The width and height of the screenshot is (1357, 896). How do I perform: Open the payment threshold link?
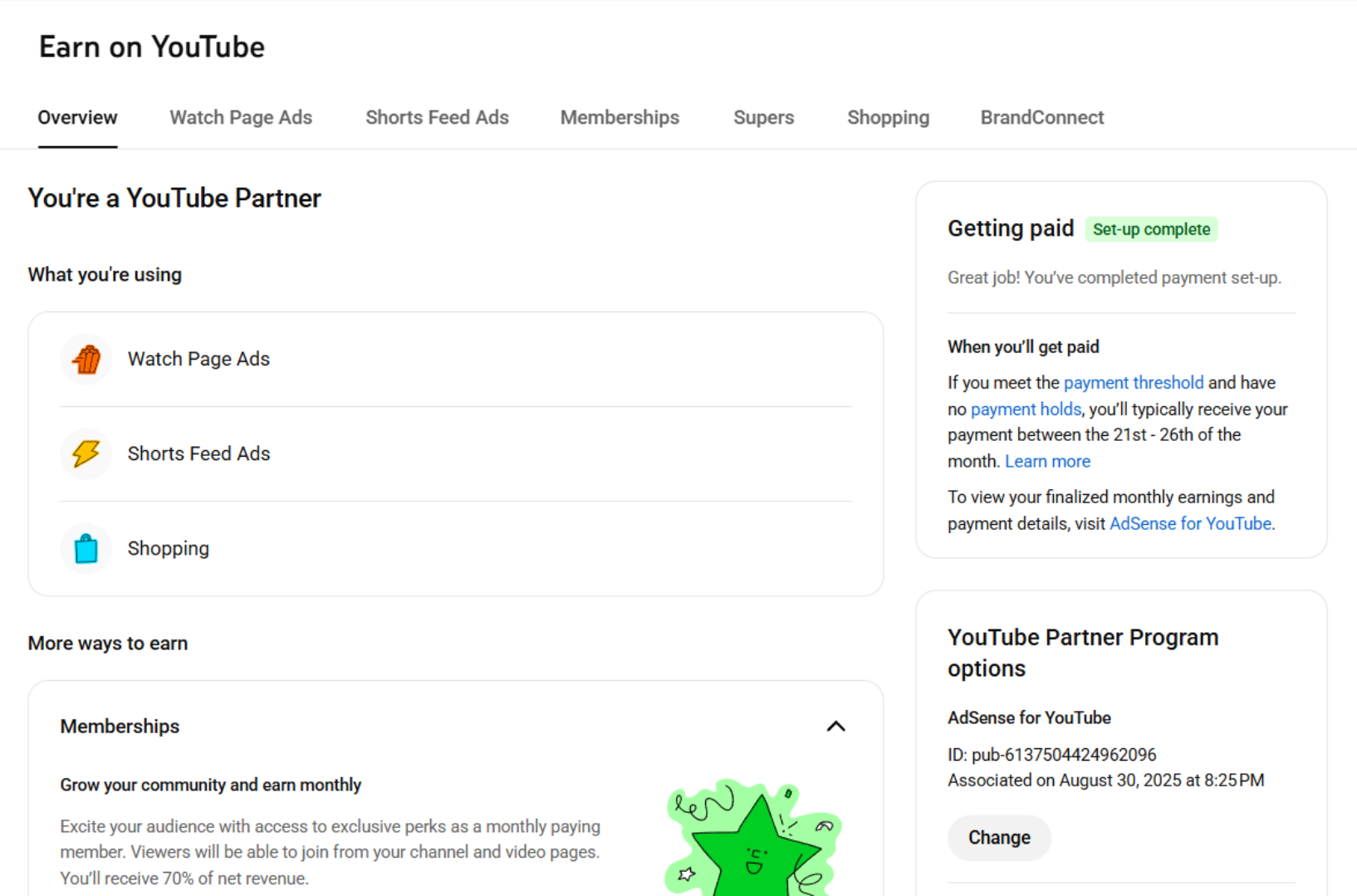pos(1133,383)
